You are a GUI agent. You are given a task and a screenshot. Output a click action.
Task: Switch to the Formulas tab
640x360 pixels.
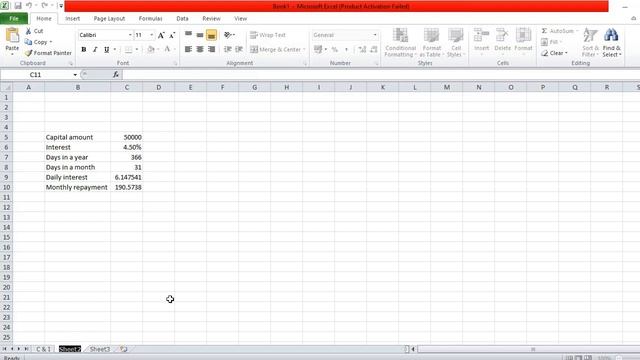tap(151, 18)
